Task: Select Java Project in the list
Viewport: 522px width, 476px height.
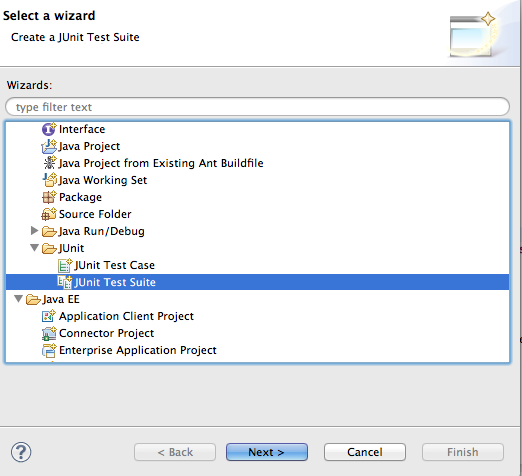Action: tap(89, 146)
